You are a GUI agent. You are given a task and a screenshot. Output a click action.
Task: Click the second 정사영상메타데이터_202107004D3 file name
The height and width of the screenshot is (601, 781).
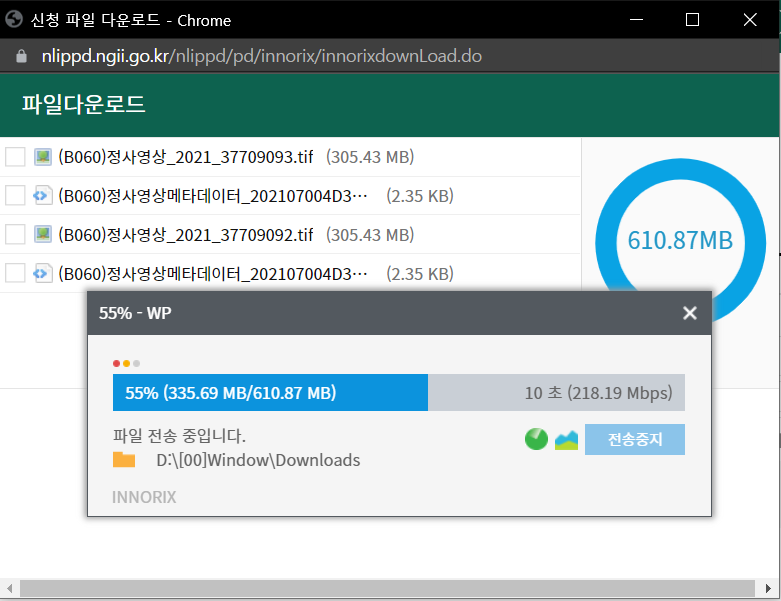point(213,273)
